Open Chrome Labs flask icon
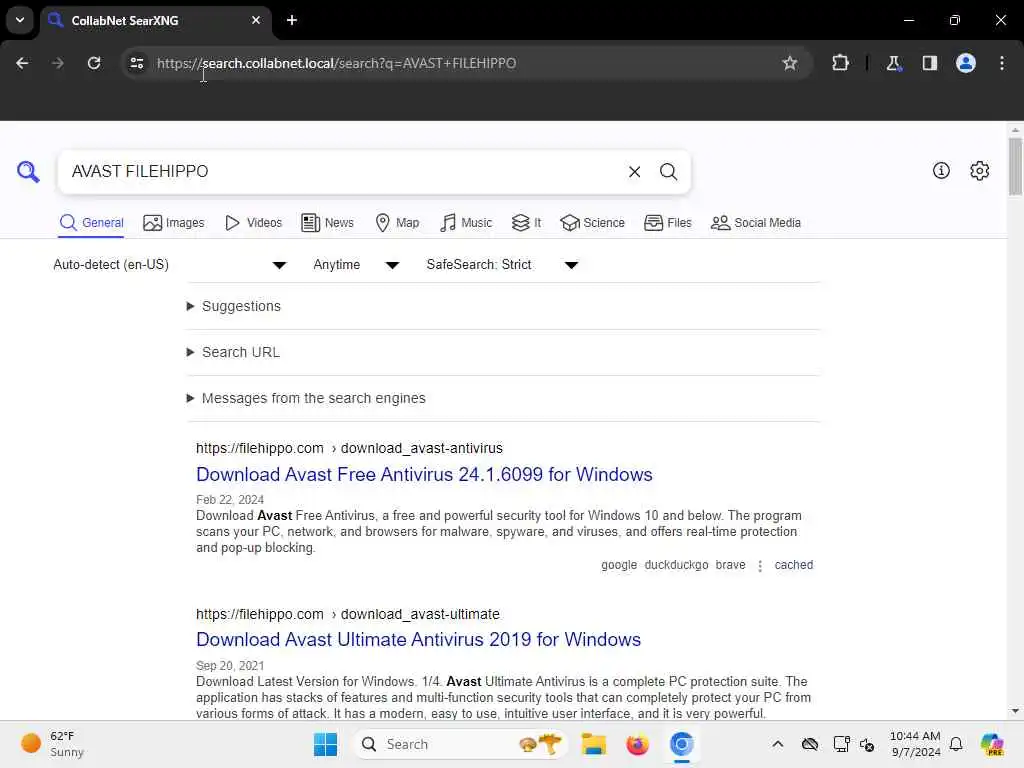This screenshot has height=768, width=1024. point(893,63)
